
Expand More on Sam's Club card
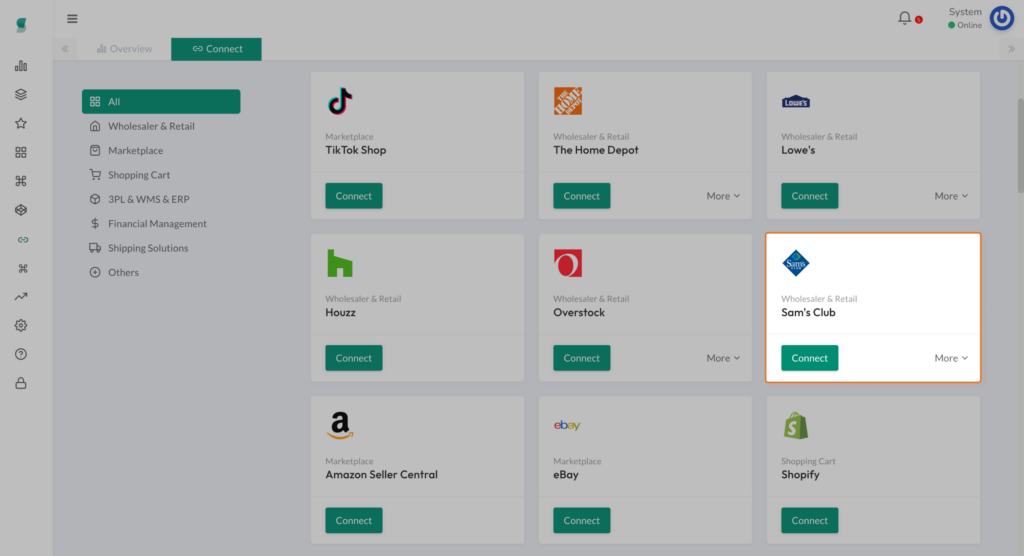point(951,358)
